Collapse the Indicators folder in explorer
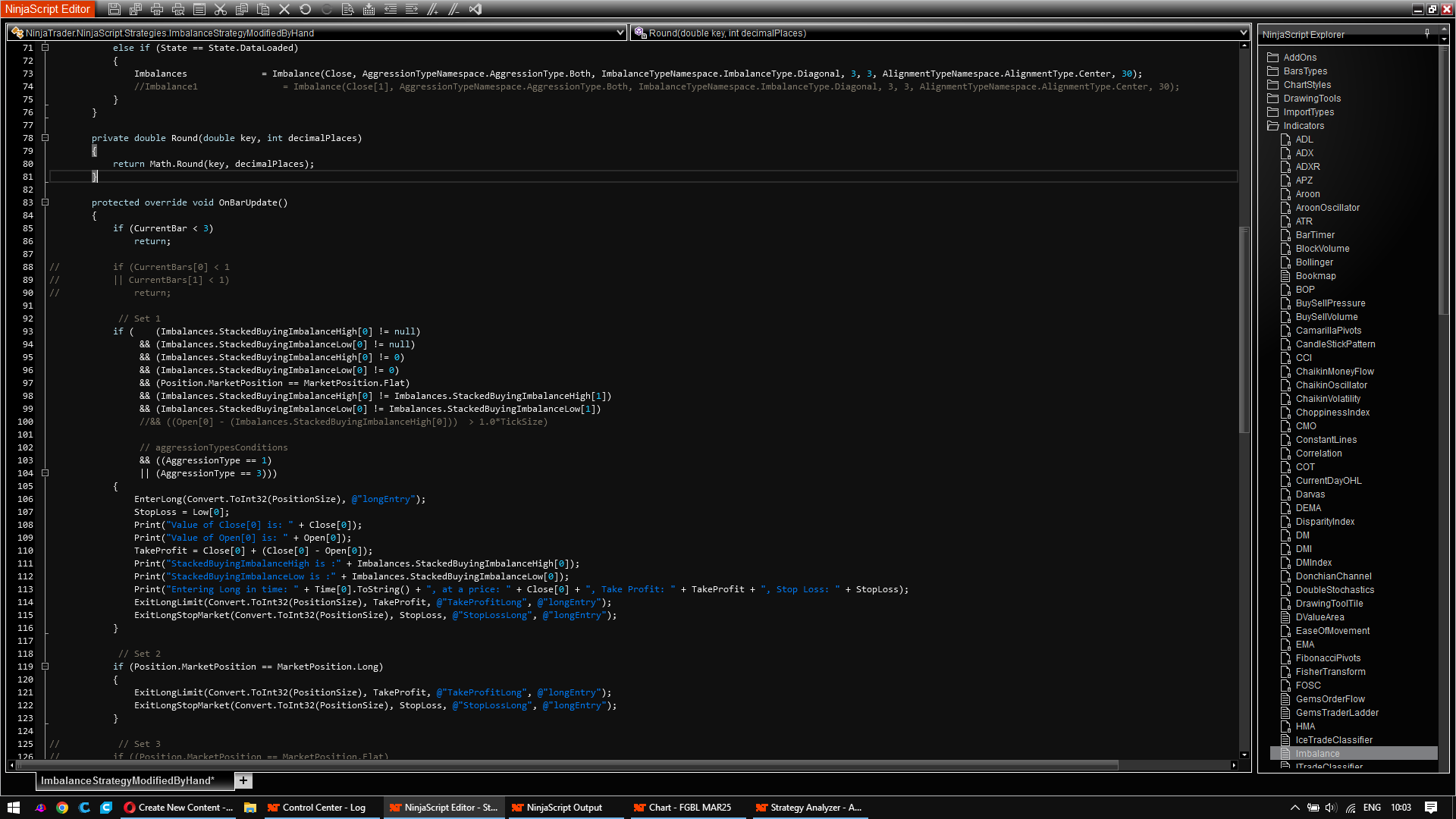Viewport: 1456px width, 819px height. pos(1272,126)
